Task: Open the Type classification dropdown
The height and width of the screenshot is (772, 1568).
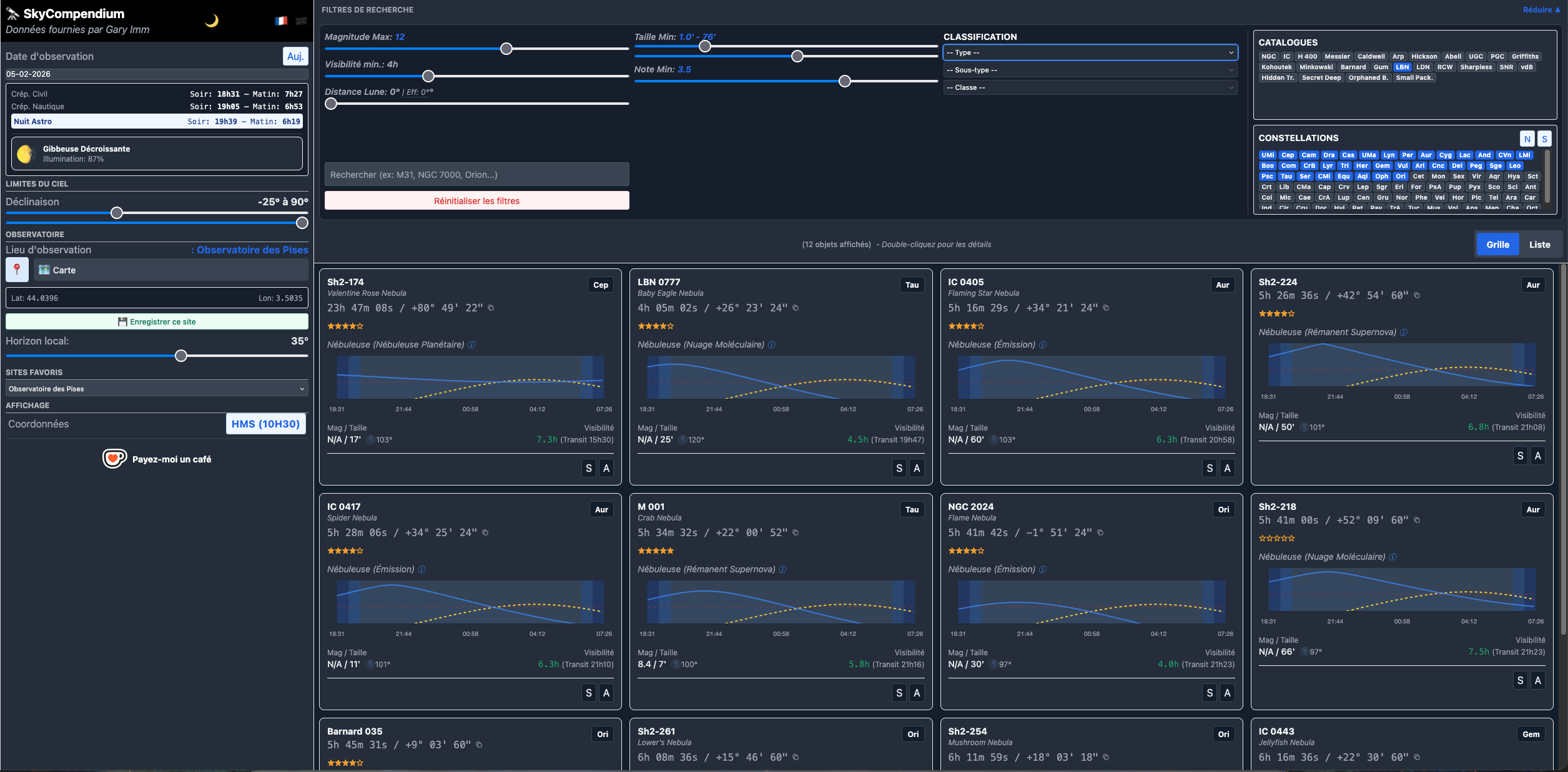Action: tap(1090, 52)
